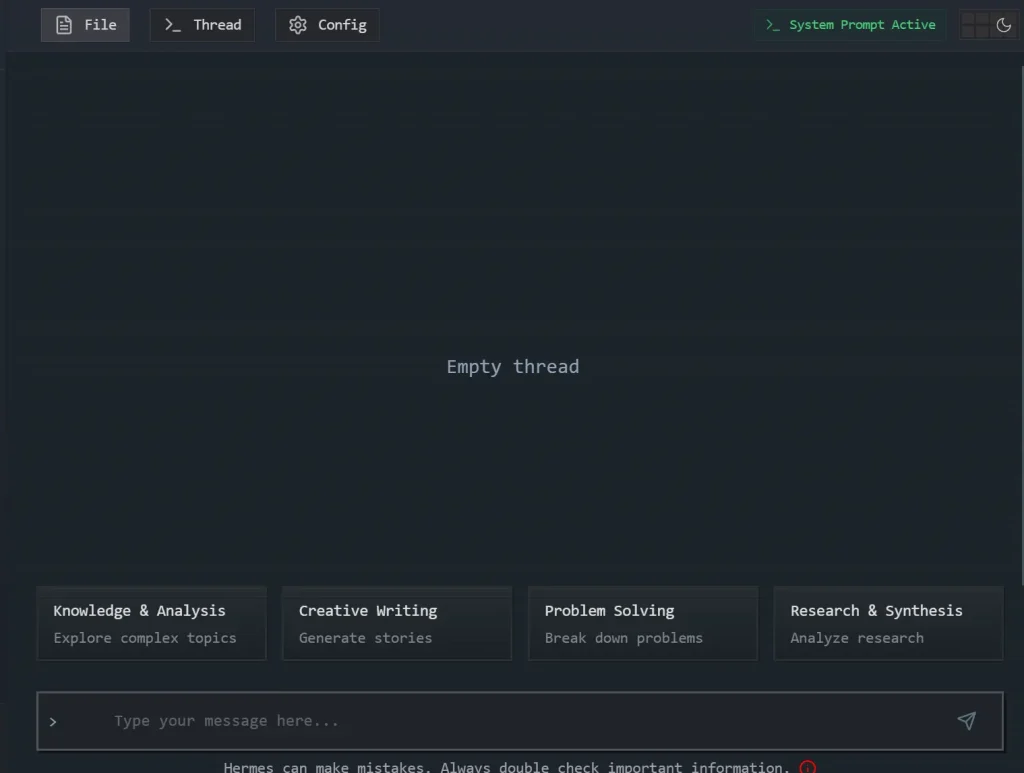
Task: Click the red info icon in the disclaimer
Action: pyautogui.click(x=807, y=767)
